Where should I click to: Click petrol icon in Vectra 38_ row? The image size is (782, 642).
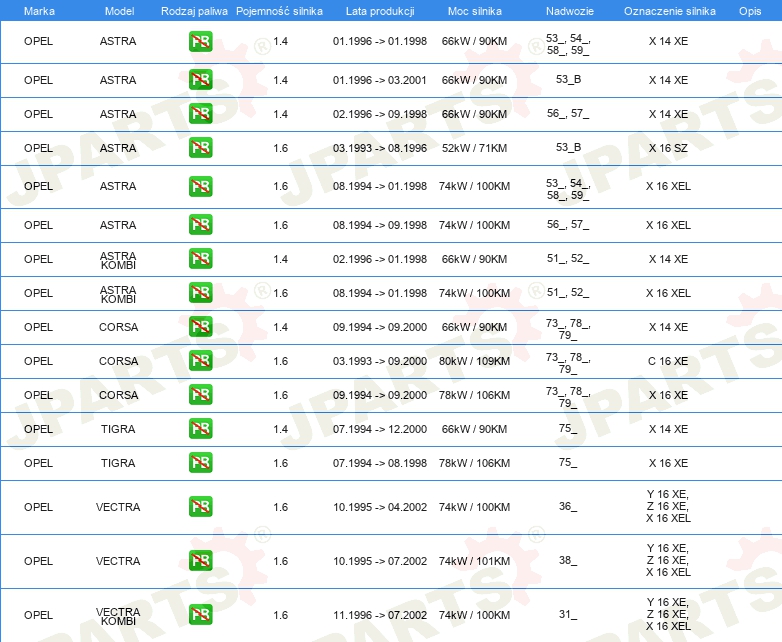pos(200,561)
